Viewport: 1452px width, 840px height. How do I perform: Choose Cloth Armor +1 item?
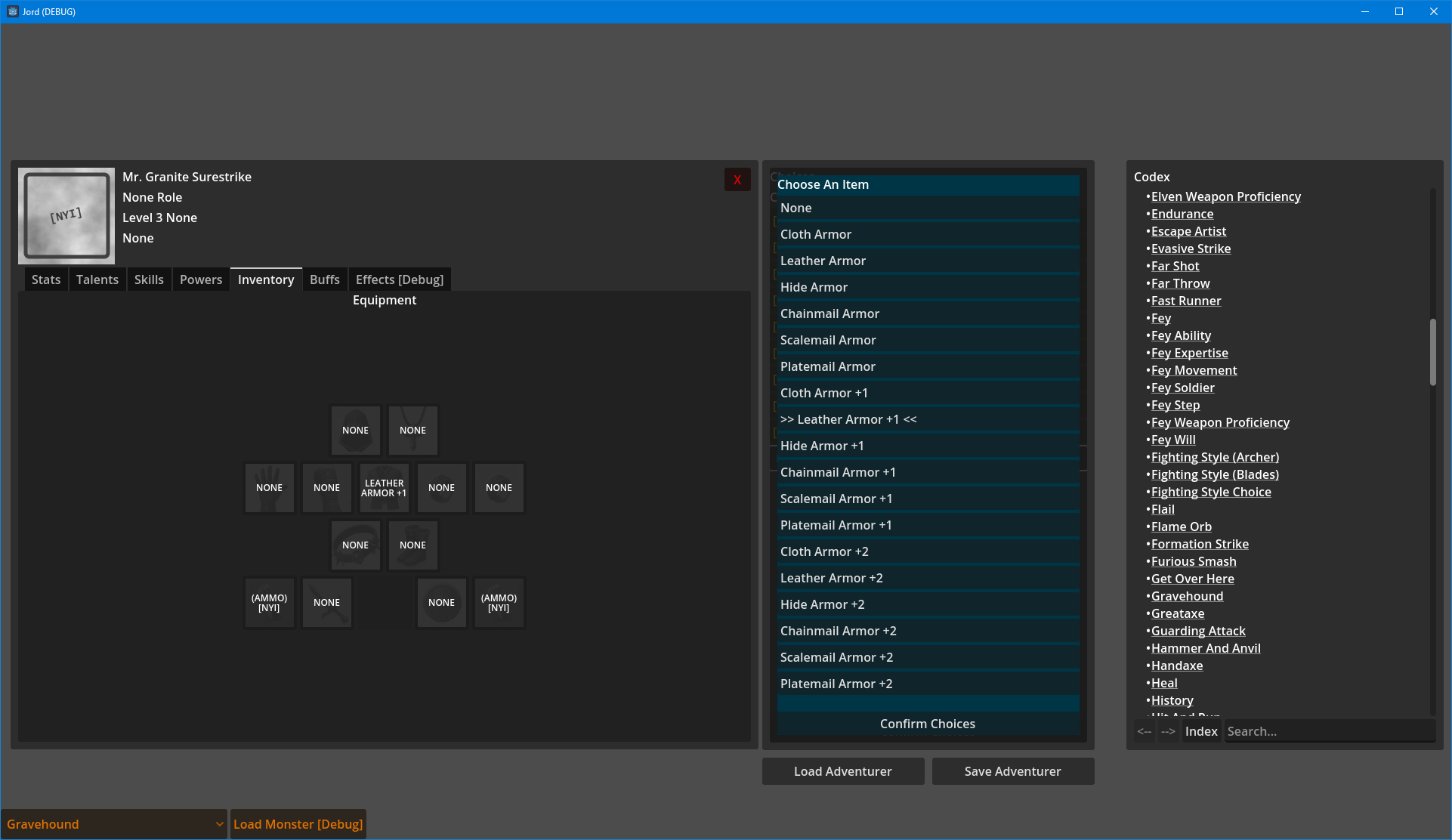[x=928, y=393]
